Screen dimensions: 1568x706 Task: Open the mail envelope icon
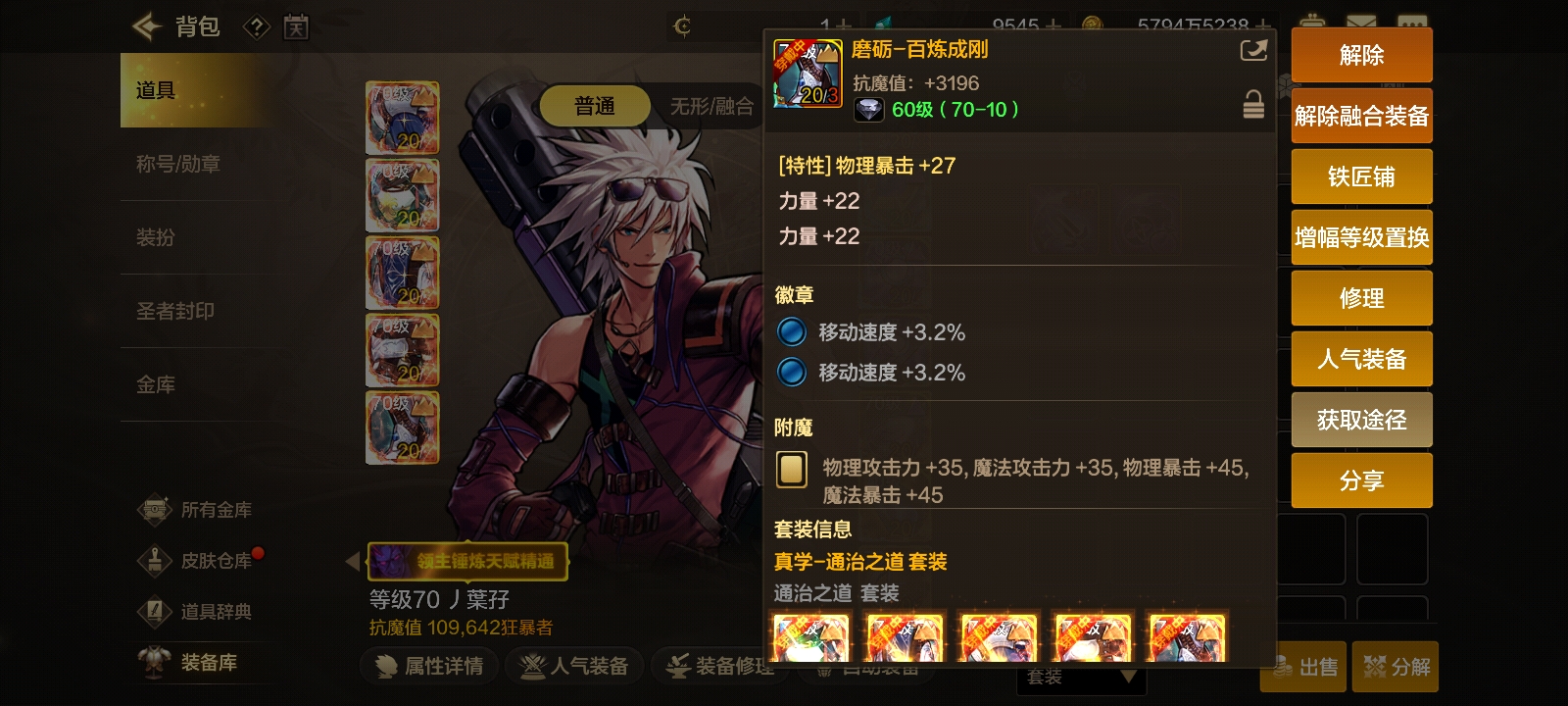1360,24
